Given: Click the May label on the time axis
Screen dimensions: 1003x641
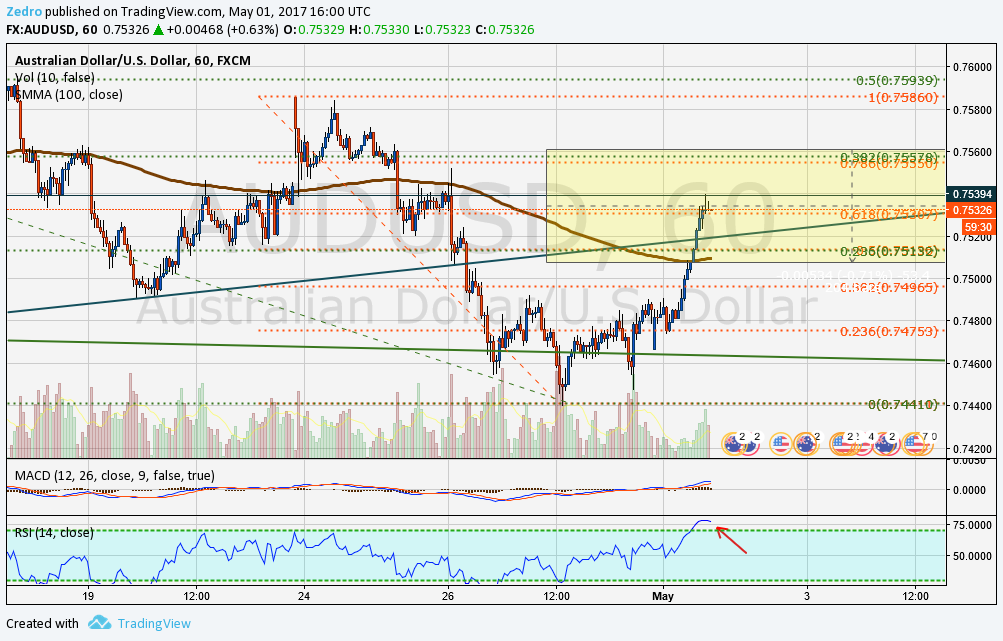Looking at the screenshot, I should tap(663, 596).
